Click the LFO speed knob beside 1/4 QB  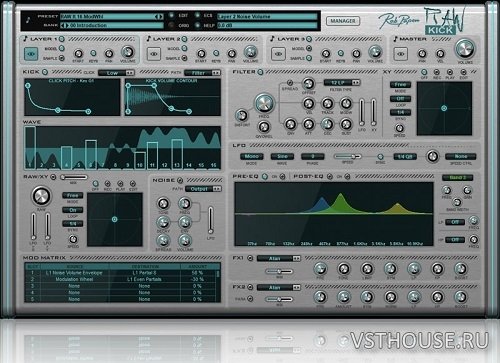pyautogui.click(x=432, y=156)
